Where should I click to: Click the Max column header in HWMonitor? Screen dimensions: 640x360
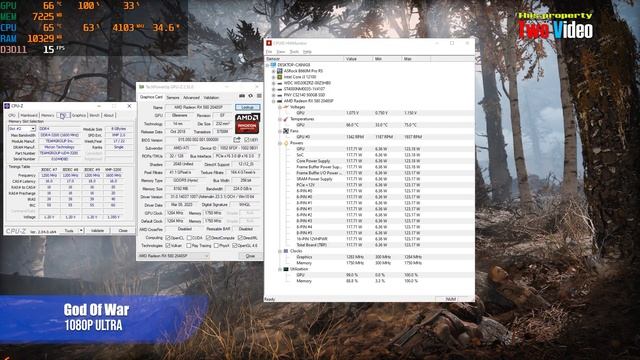(416, 59)
